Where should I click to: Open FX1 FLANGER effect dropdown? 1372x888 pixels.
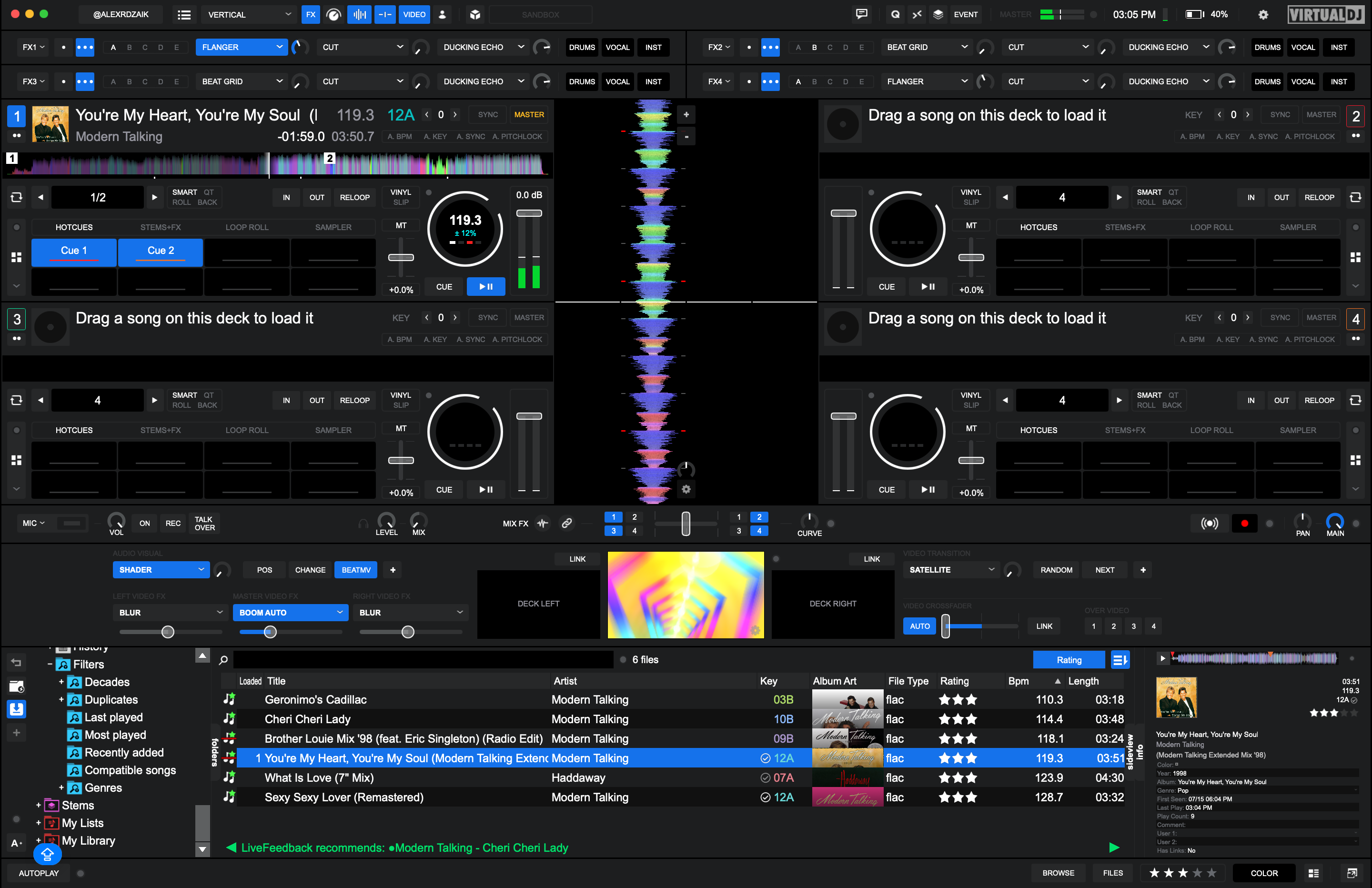point(242,47)
